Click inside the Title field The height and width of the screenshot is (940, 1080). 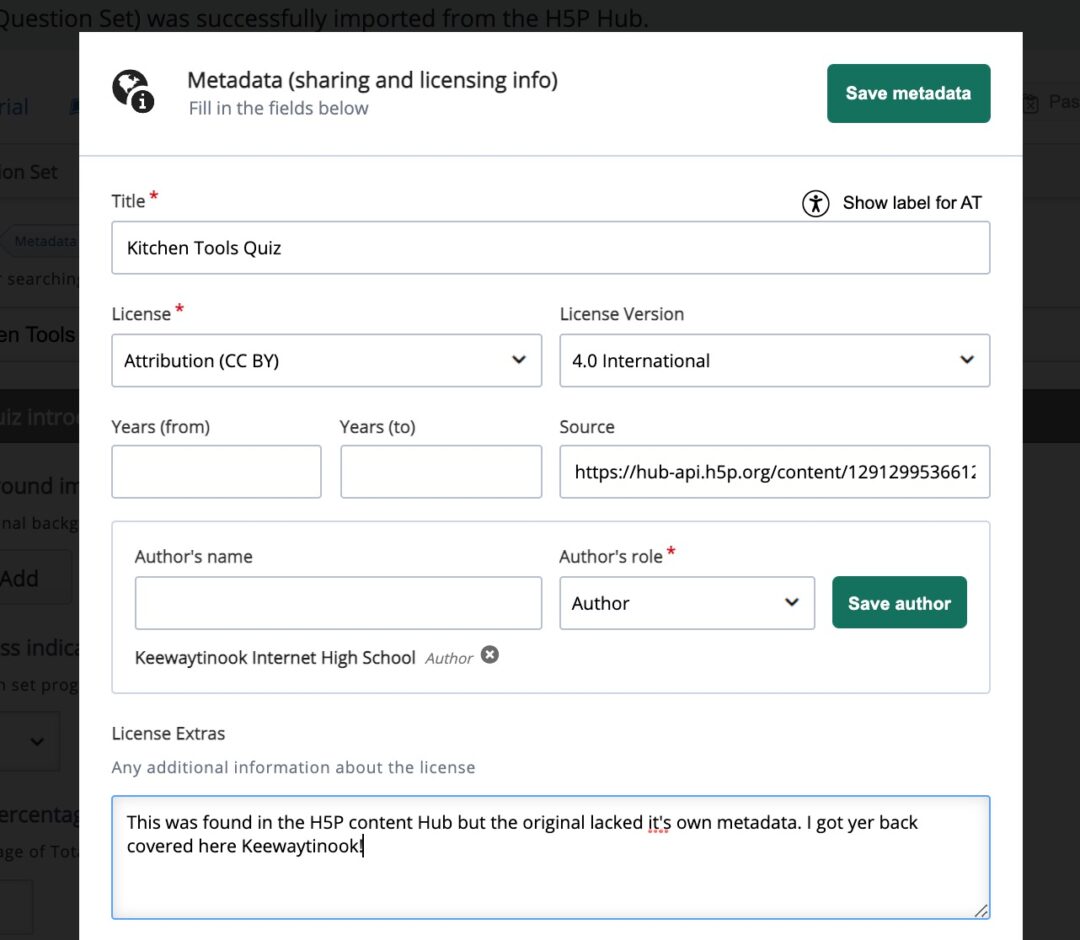550,247
